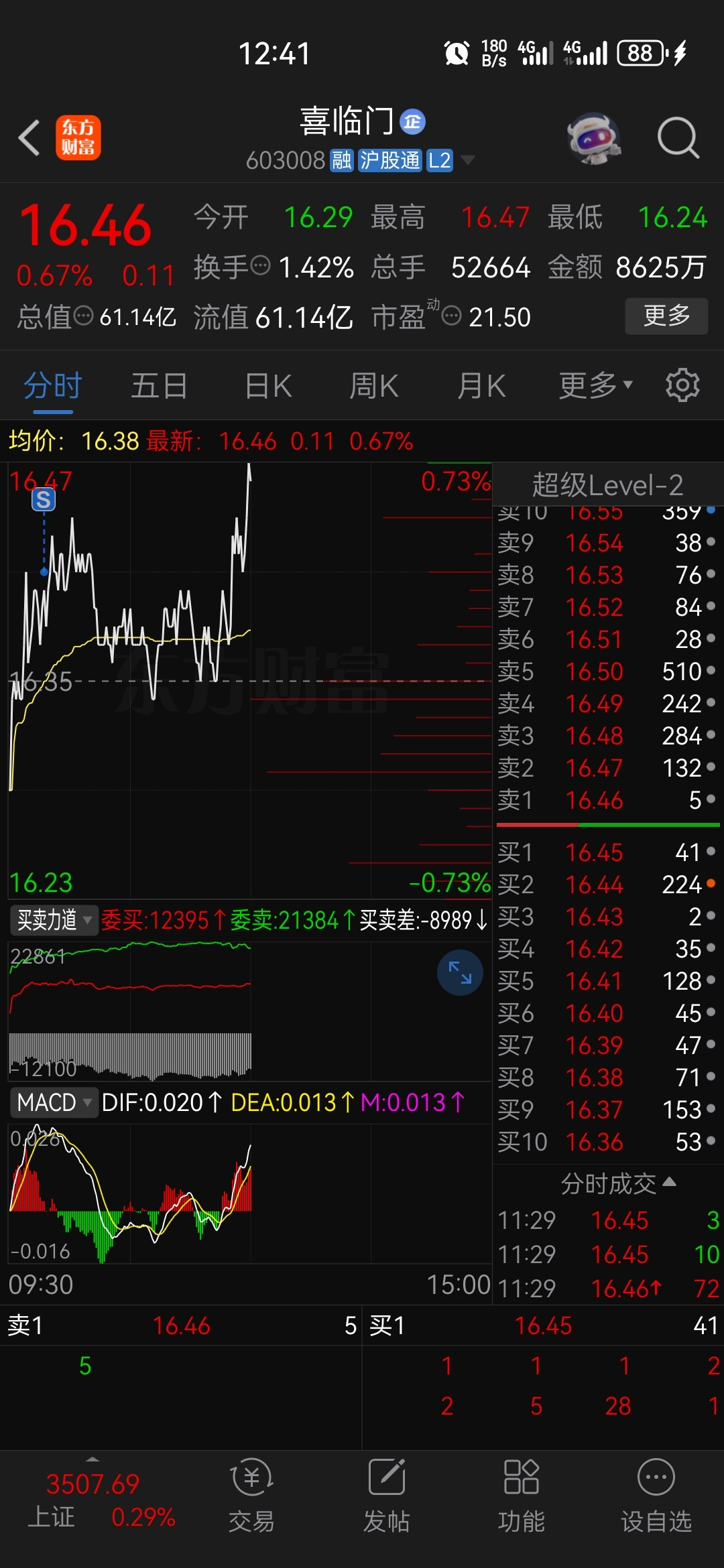Switch to 五日 tab

[x=159, y=386]
